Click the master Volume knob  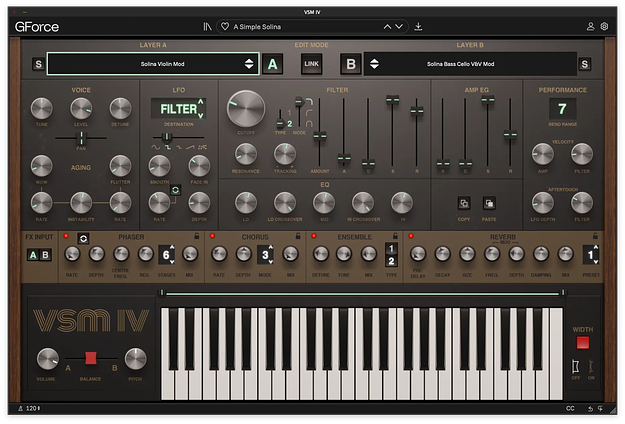[47, 359]
